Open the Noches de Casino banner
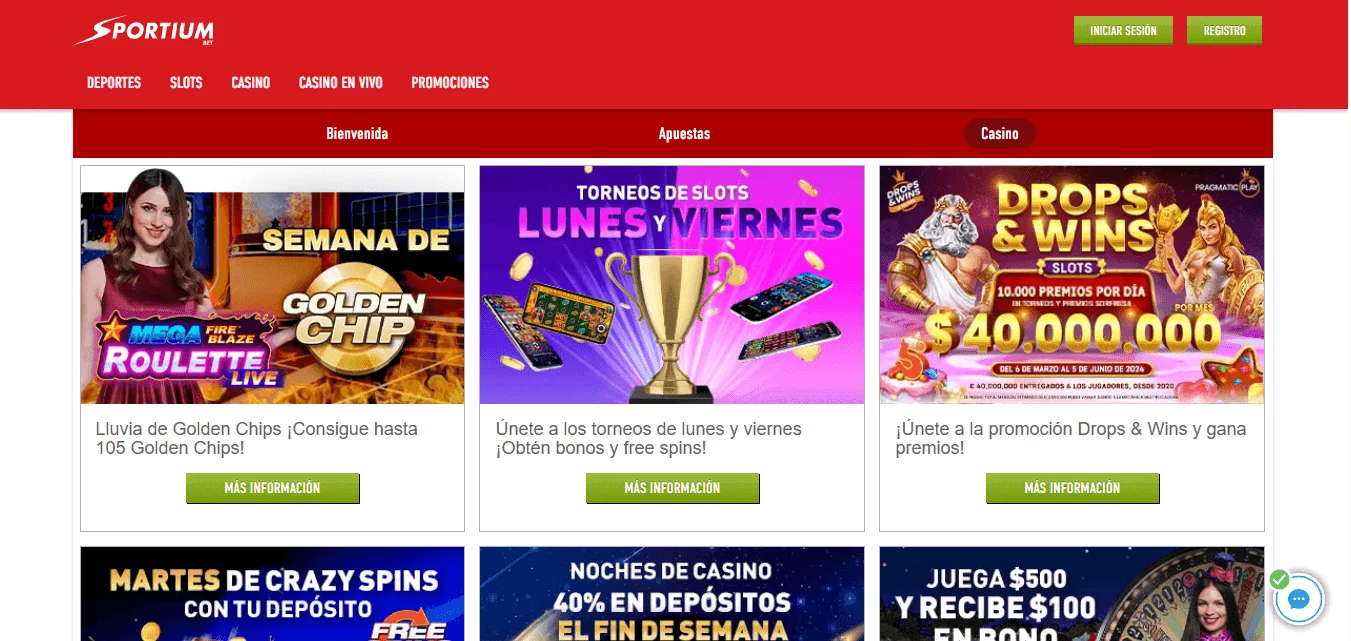 (672, 594)
